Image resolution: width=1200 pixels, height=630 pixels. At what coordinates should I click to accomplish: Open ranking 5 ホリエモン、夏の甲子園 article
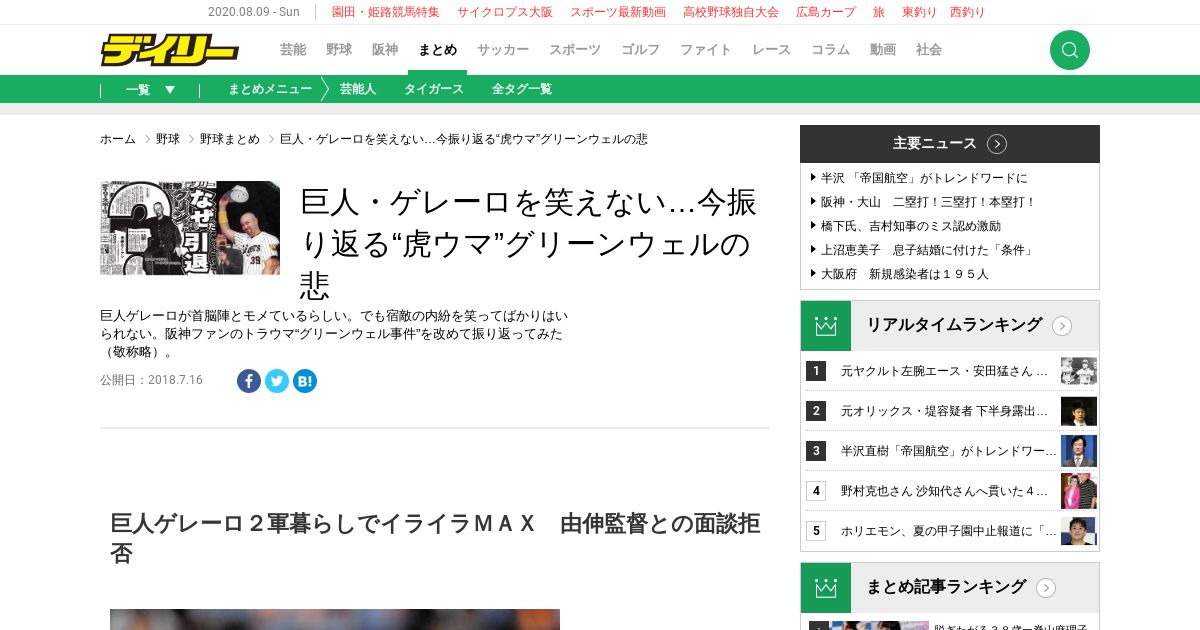[x=949, y=531]
